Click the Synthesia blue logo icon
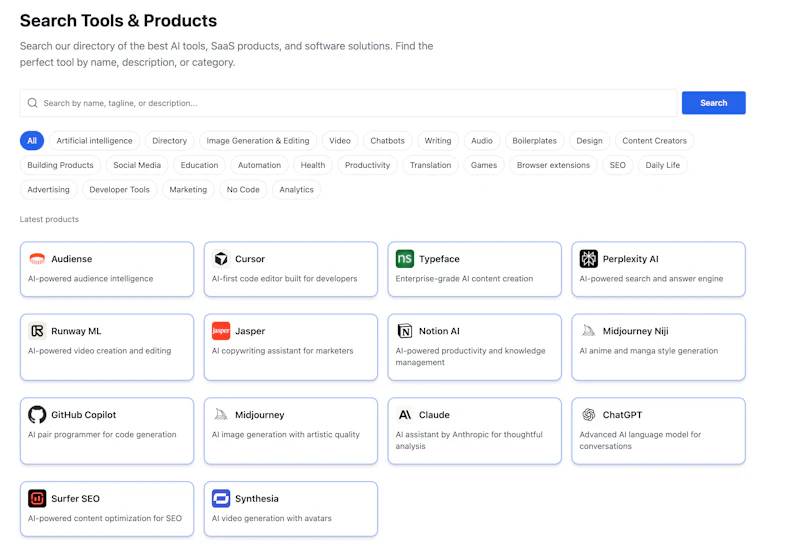 tap(221, 498)
